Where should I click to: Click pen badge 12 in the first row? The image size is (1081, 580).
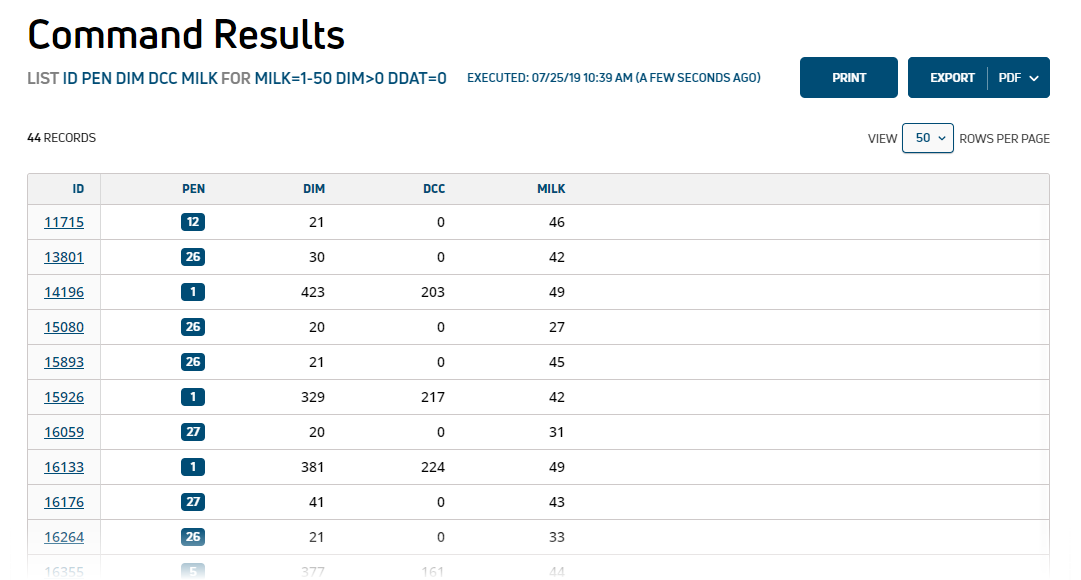(193, 222)
